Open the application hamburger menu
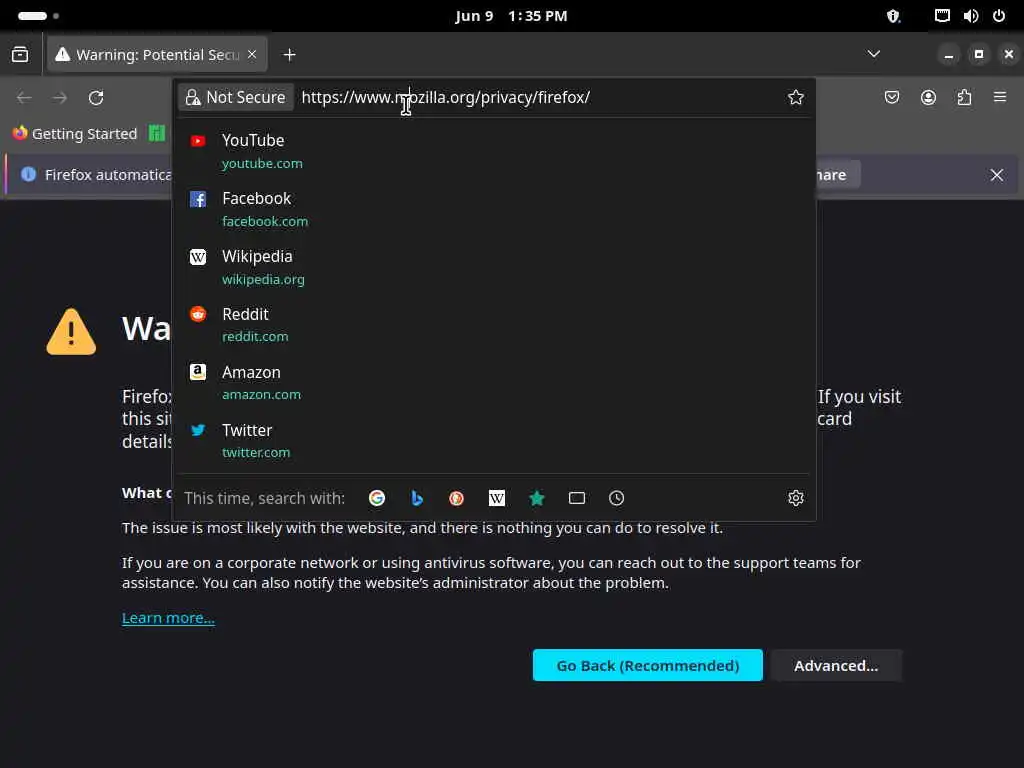Image resolution: width=1024 pixels, height=768 pixels. click(x=1000, y=97)
